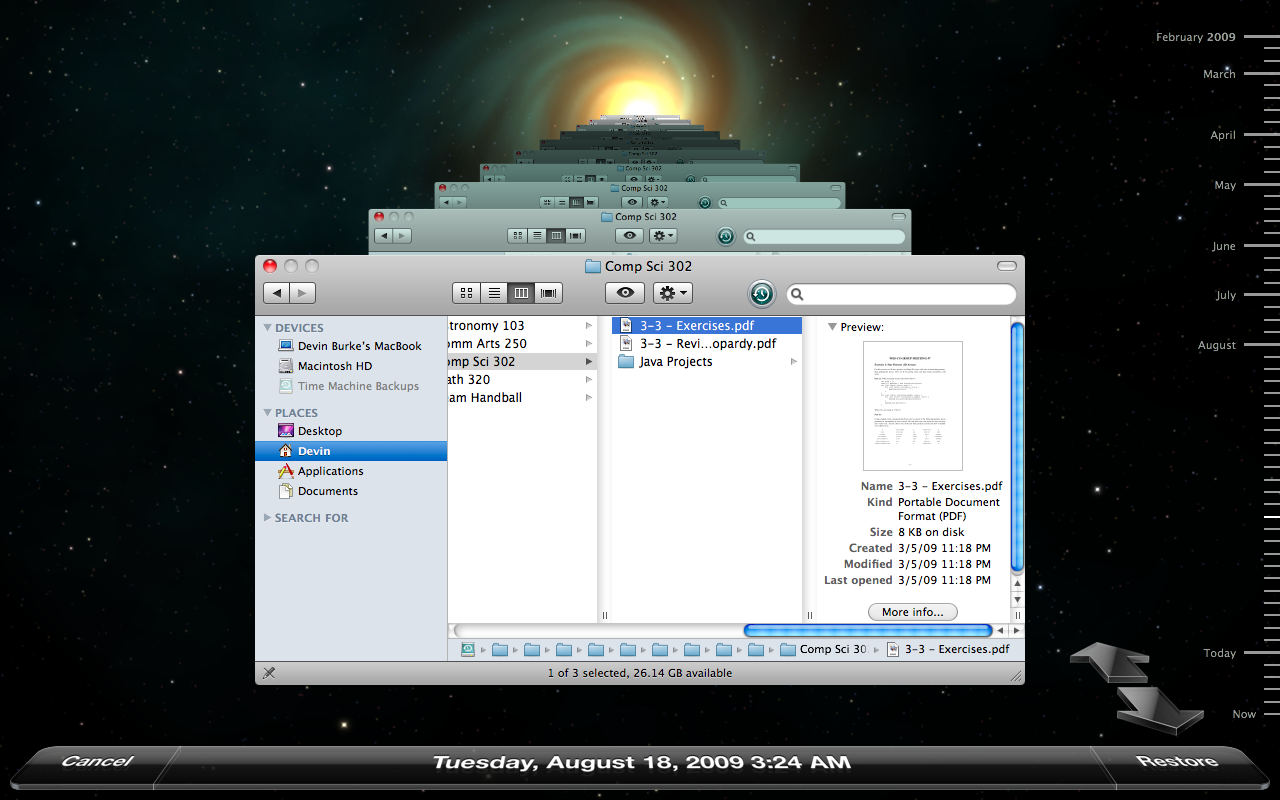Click the Time Machine disk in path bar
Viewport: 1280px width, 800px height.
(468, 649)
